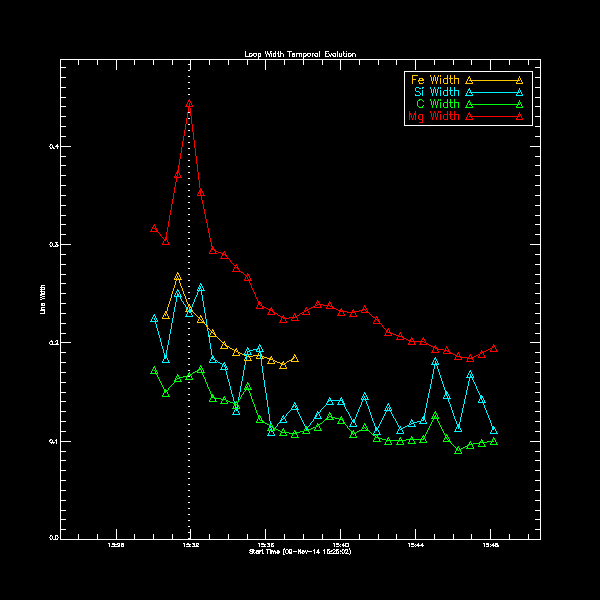The height and width of the screenshot is (600, 600).
Task: Select the Mg Width legend label
Action: point(434,116)
